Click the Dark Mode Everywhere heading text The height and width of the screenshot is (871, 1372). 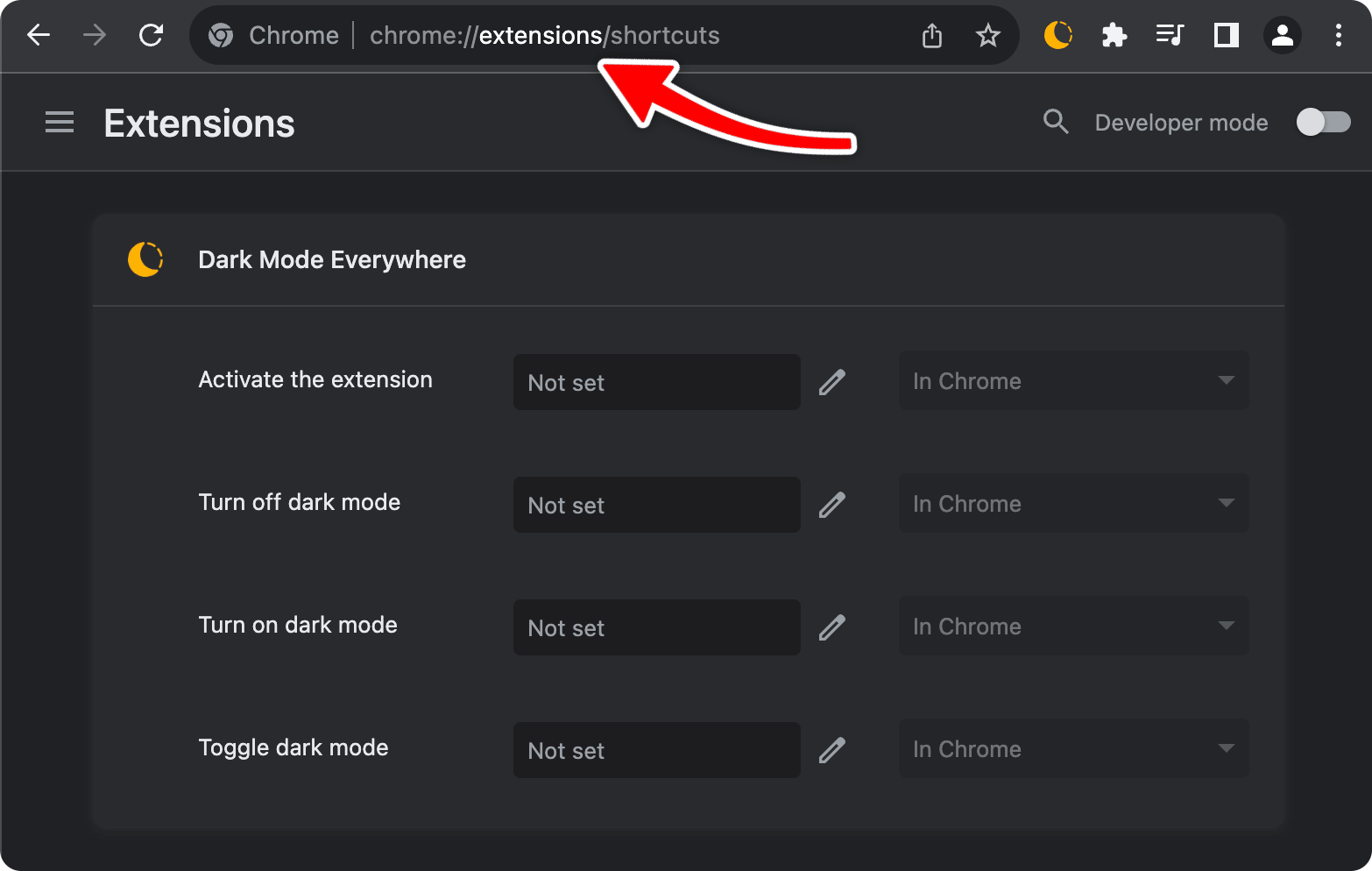332,259
